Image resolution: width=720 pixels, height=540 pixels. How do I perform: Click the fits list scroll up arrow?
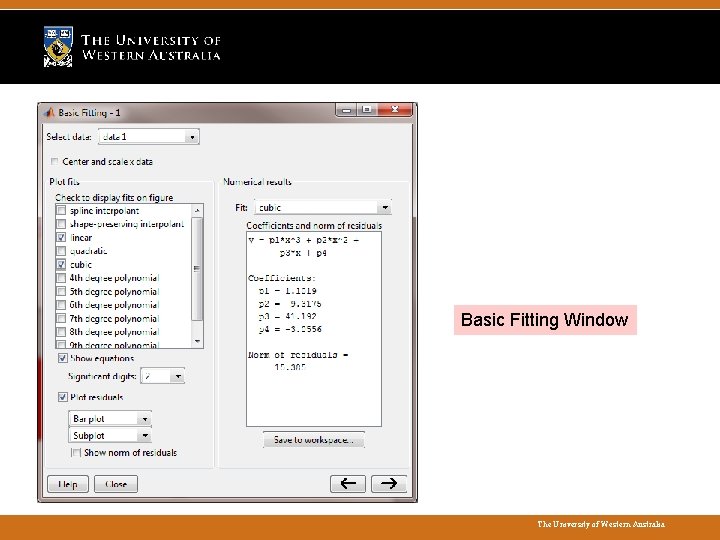tap(197, 210)
